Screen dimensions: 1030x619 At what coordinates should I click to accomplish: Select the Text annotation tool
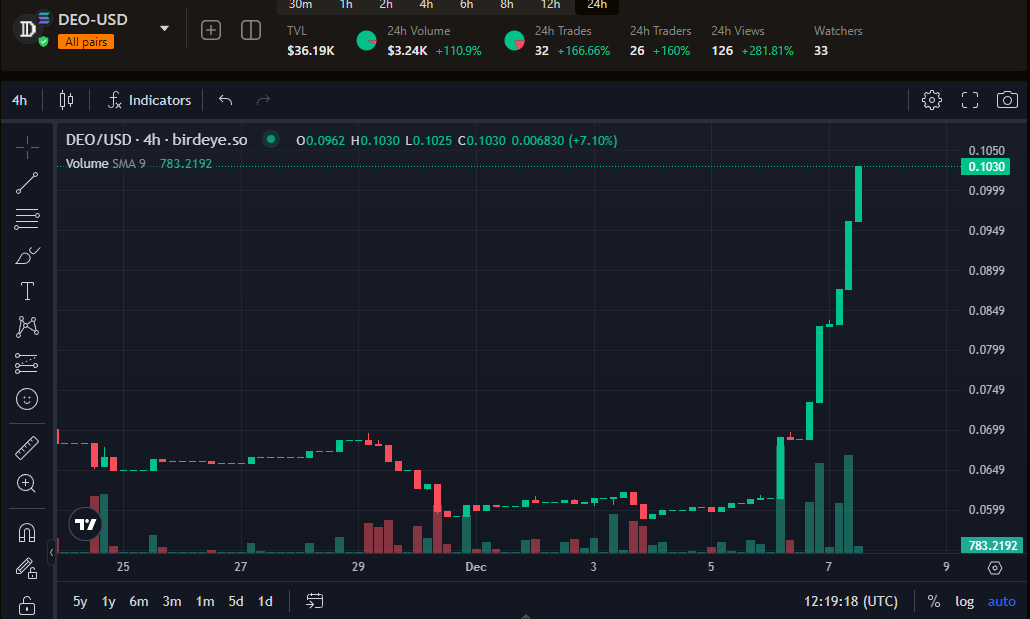[27, 291]
